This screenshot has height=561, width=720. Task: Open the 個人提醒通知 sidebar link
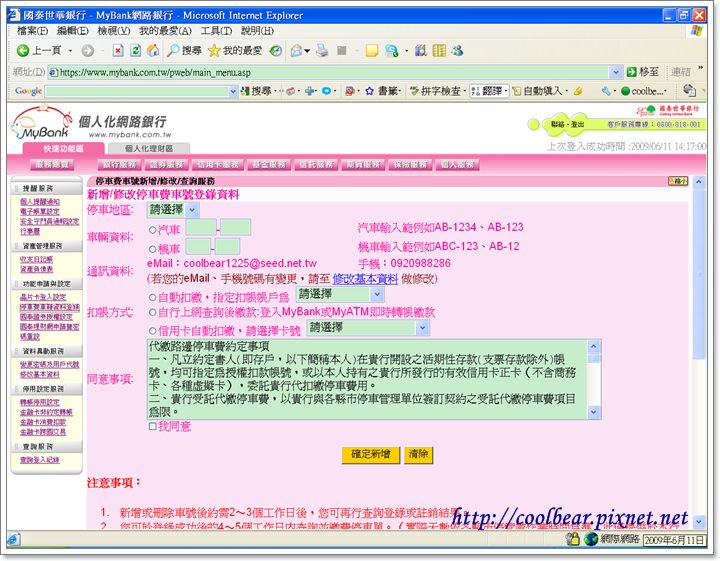(x=39, y=202)
